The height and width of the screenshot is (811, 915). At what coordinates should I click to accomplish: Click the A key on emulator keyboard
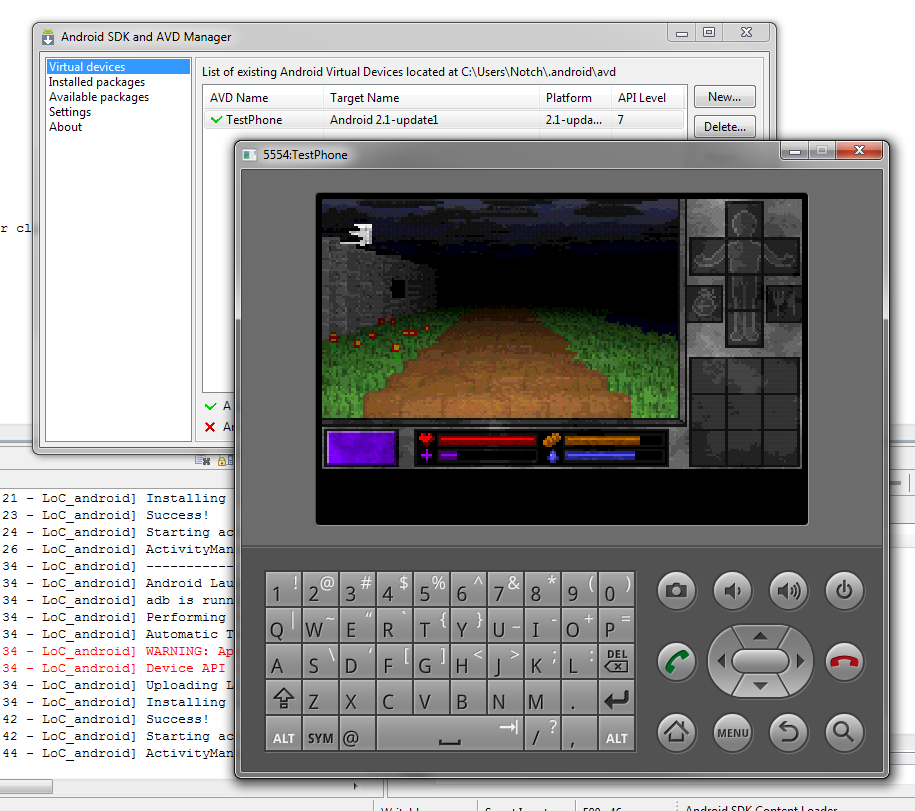(x=284, y=661)
